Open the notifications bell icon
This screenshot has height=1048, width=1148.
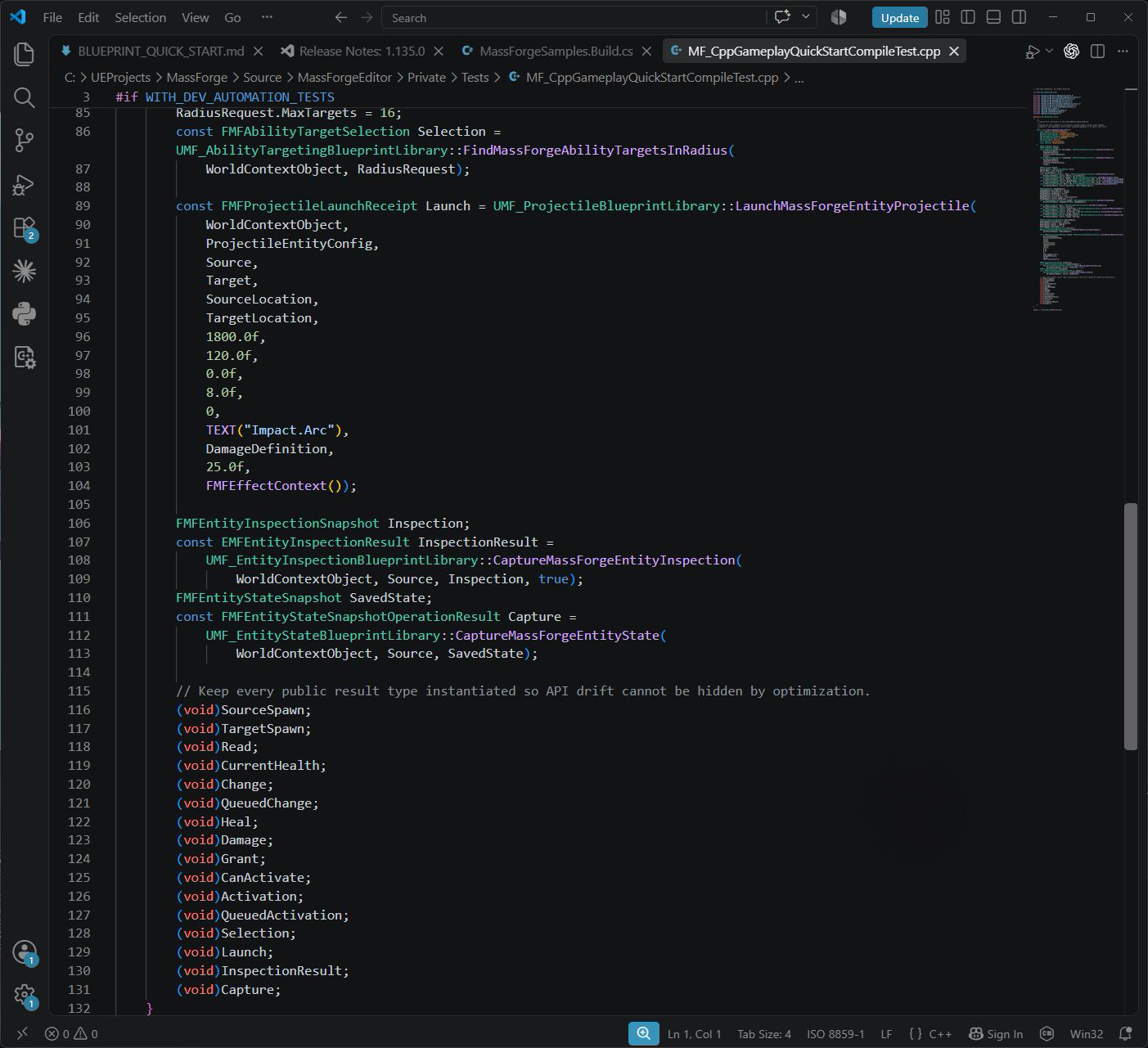(x=1126, y=1033)
